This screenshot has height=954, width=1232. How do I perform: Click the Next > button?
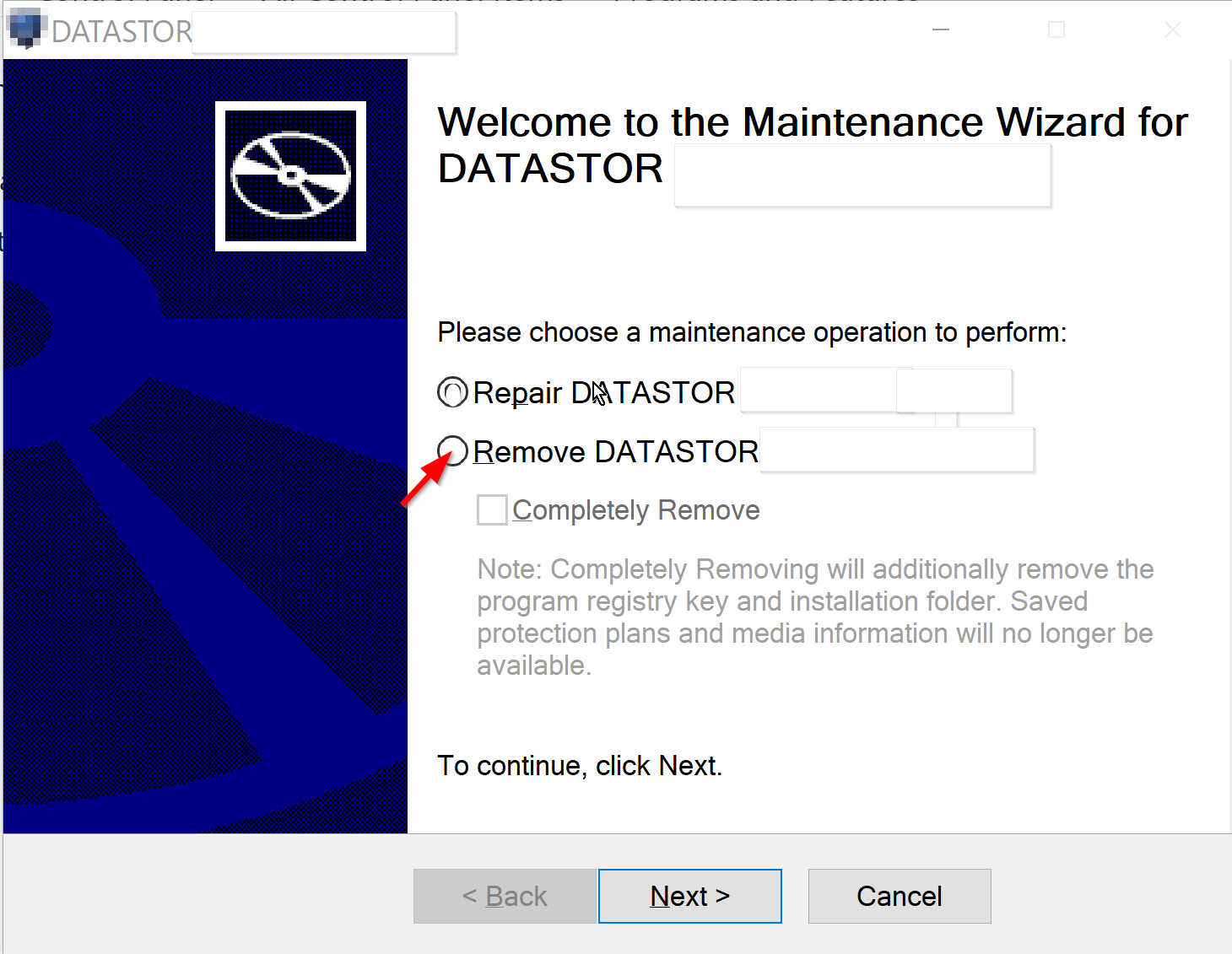tap(690, 896)
